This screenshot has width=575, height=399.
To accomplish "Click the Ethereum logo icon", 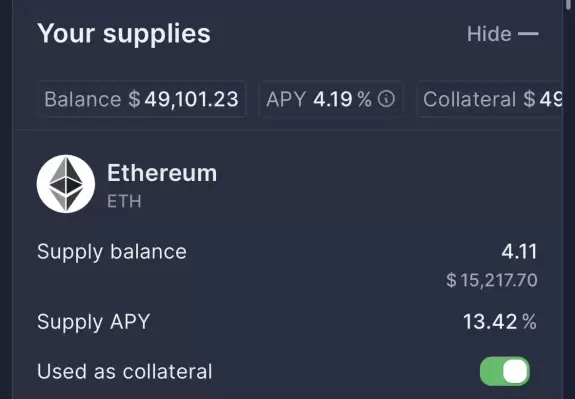I will [66, 184].
